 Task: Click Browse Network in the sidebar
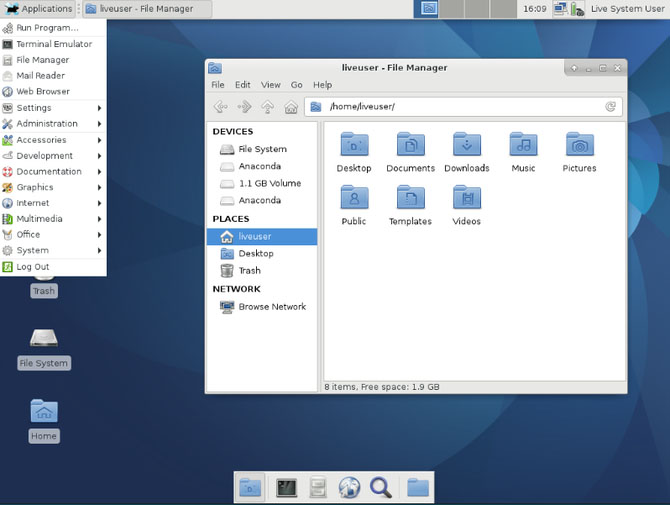(272, 307)
